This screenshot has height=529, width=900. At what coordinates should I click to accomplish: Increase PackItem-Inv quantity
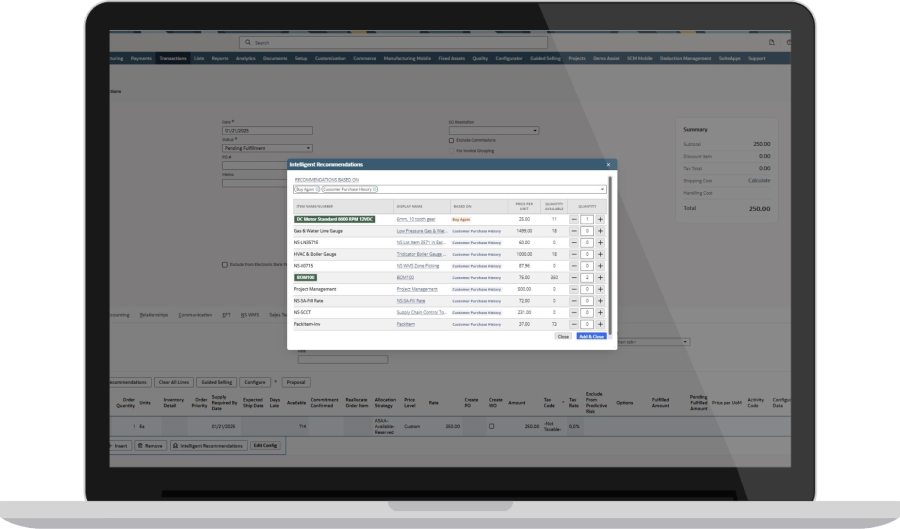click(600, 324)
